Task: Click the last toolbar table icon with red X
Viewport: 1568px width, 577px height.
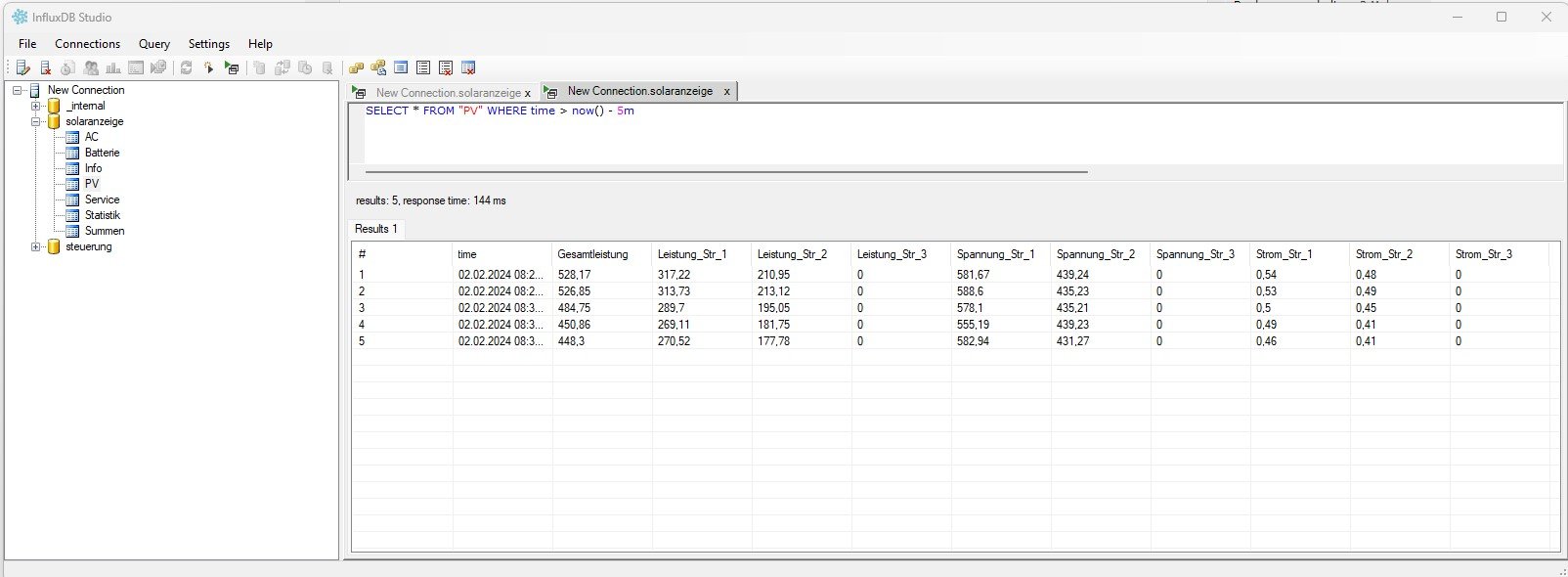Action: [468, 68]
